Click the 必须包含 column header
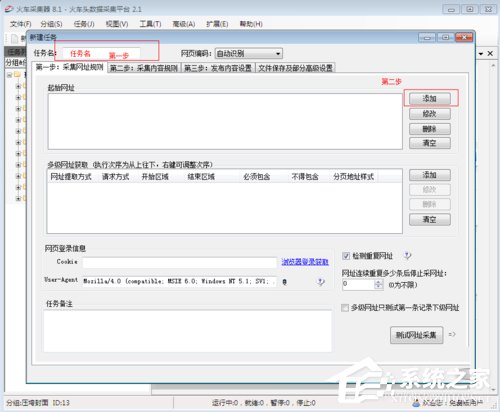 pyautogui.click(x=256, y=177)
